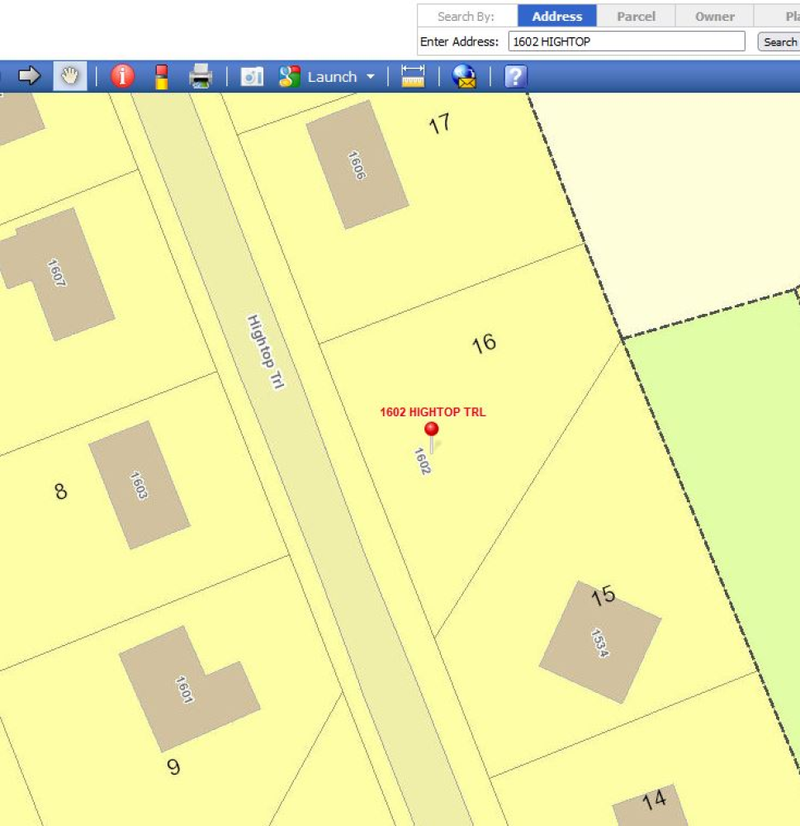Viewport: 800px width, 826px height.
Task: Click lot number 15 label
Action: coord(603,595)
